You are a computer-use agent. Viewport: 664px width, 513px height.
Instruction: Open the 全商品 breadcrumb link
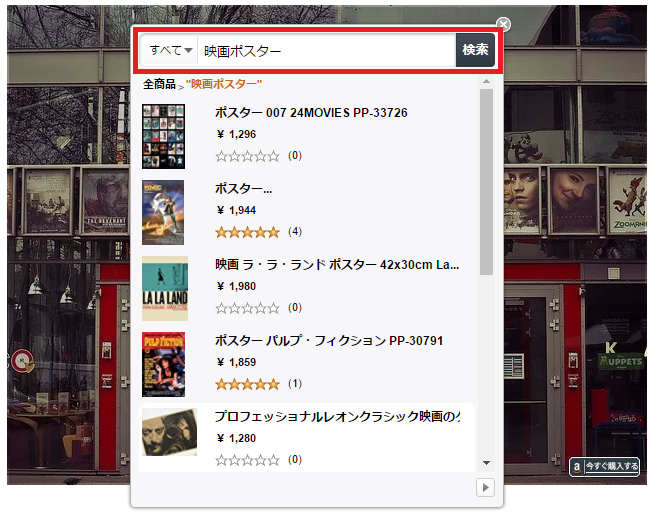tap(159, 84)
